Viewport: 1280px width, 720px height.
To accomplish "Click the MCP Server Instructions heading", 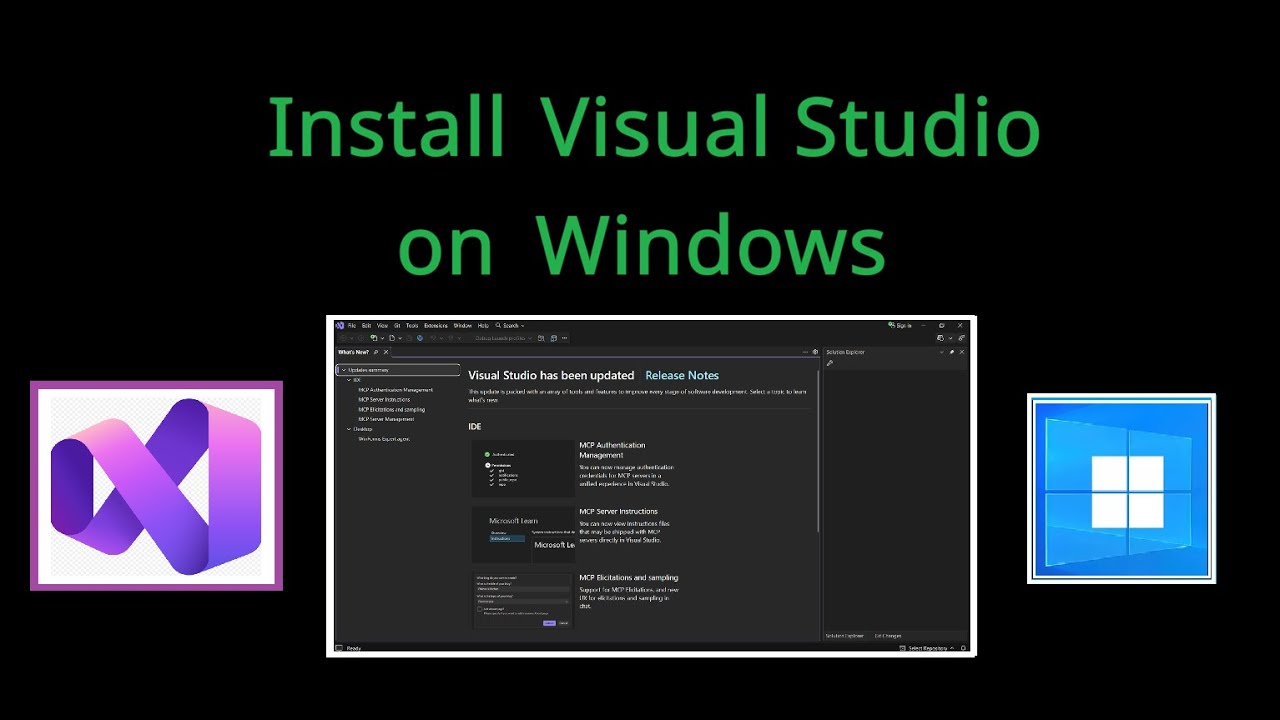I will point(618,511).
